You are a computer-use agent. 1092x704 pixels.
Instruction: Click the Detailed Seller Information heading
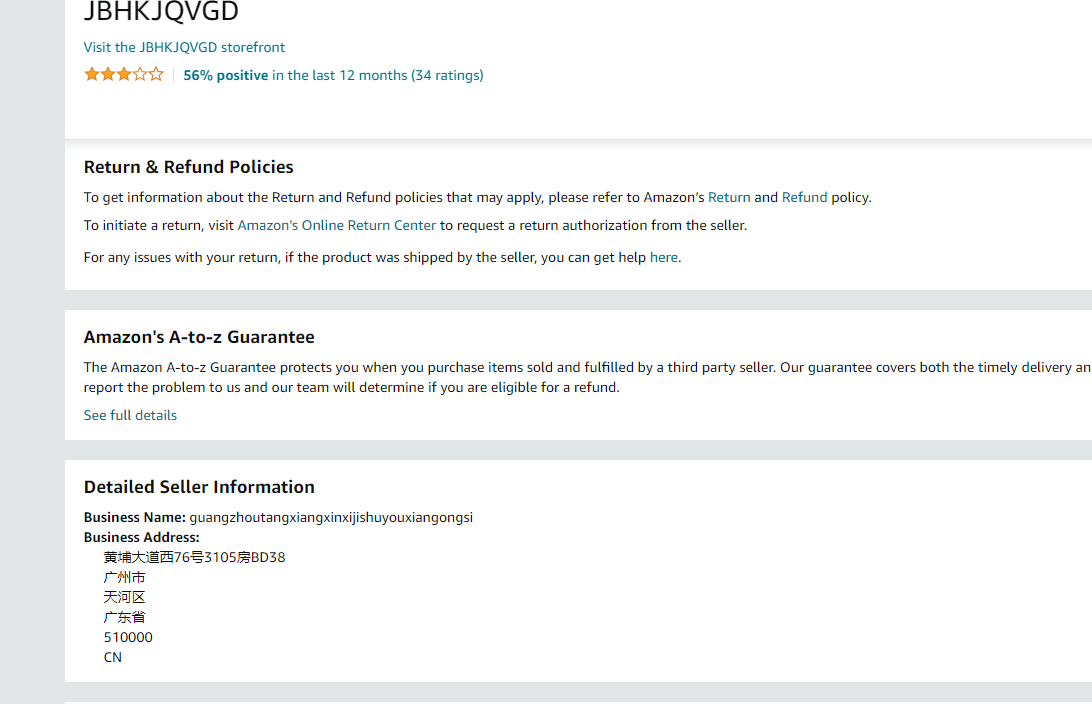199,487
